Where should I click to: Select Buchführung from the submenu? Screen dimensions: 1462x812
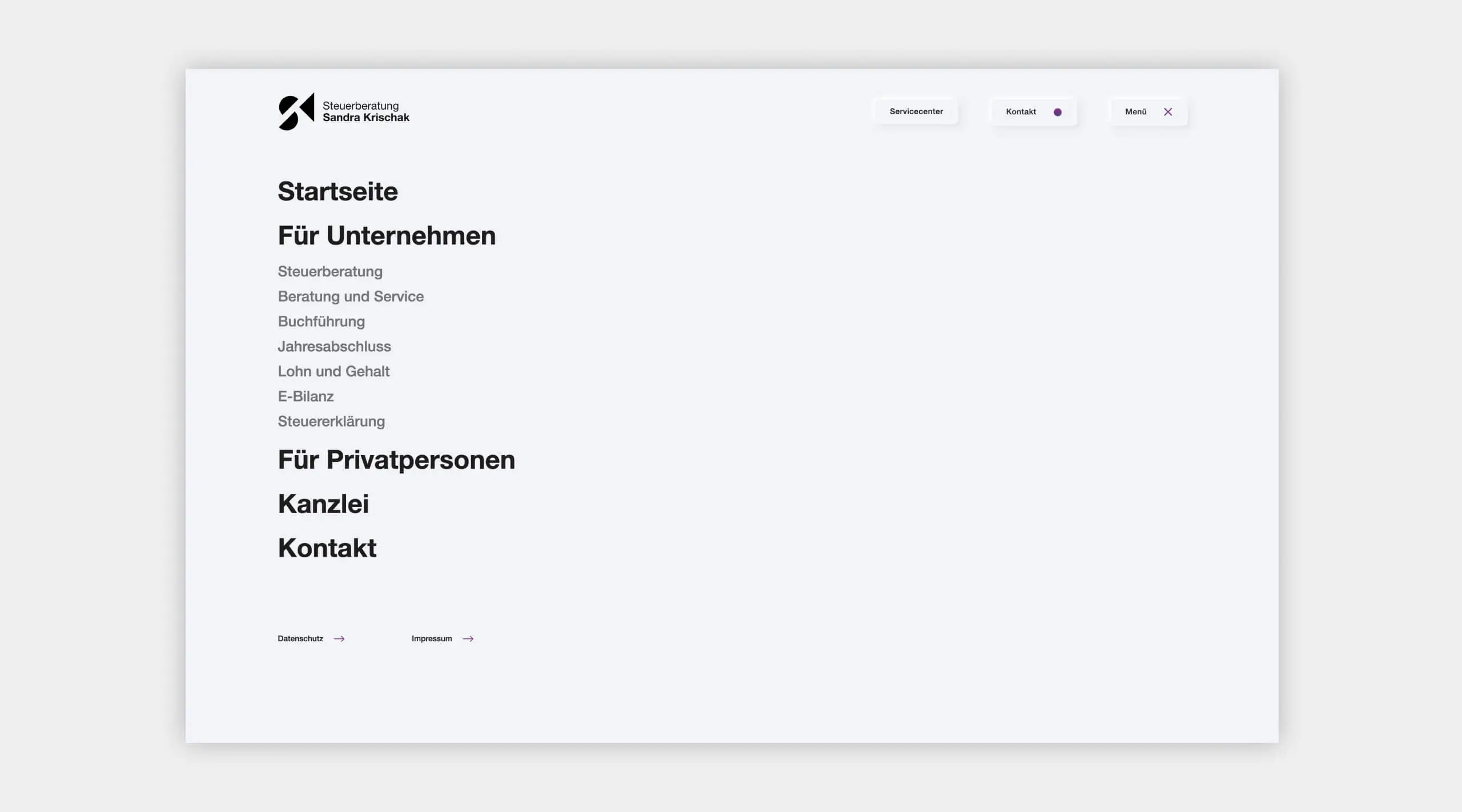pos(321,322)
